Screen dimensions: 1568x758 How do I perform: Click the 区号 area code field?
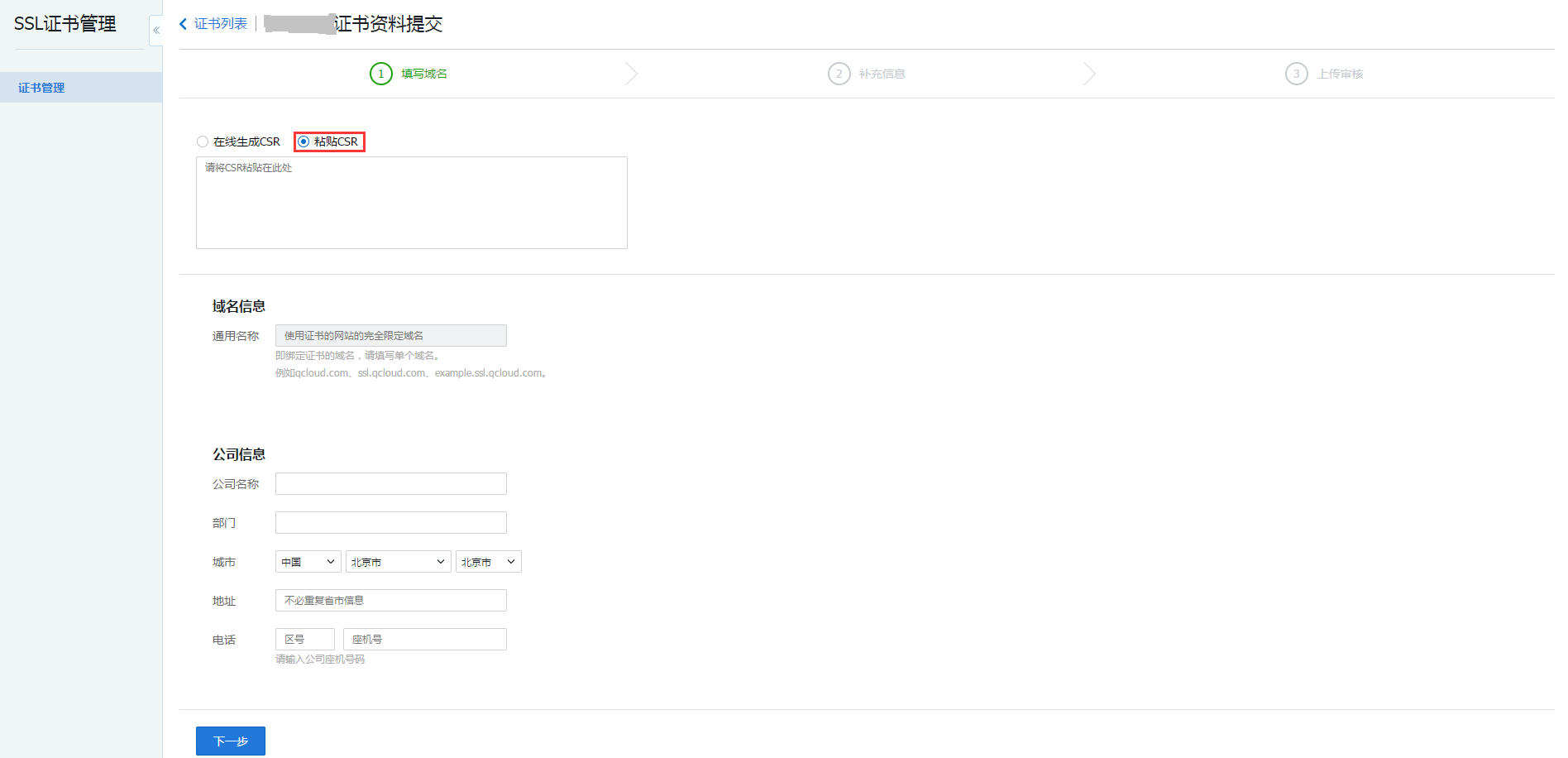click(304, 640)
